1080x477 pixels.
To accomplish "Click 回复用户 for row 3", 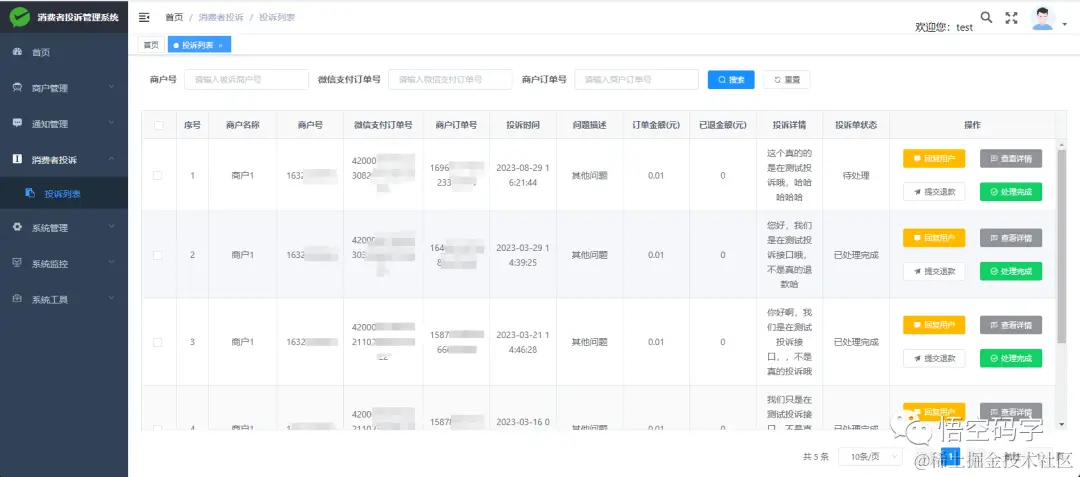I will [x=934, y=325].
